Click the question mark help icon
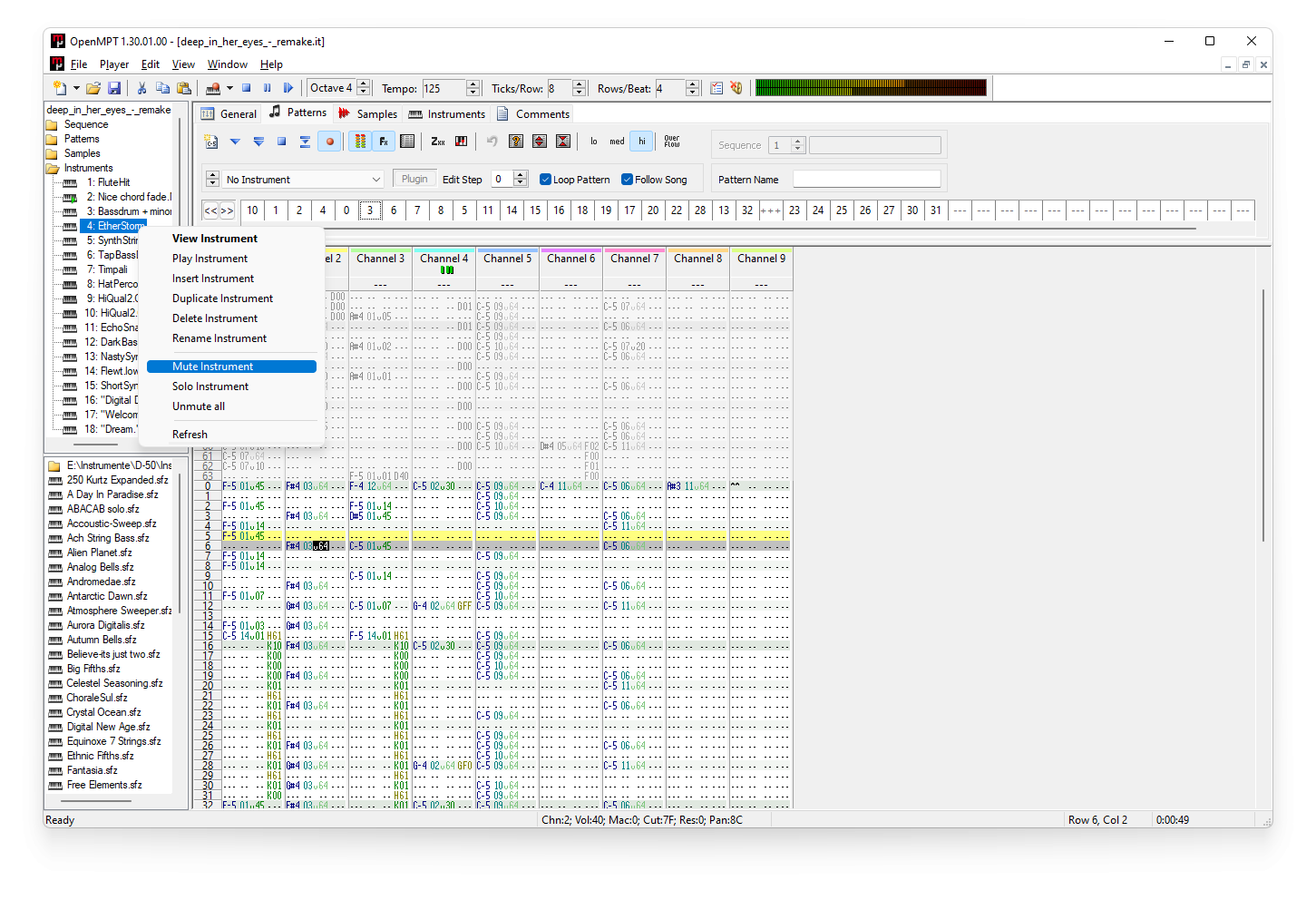 point(516,142)
